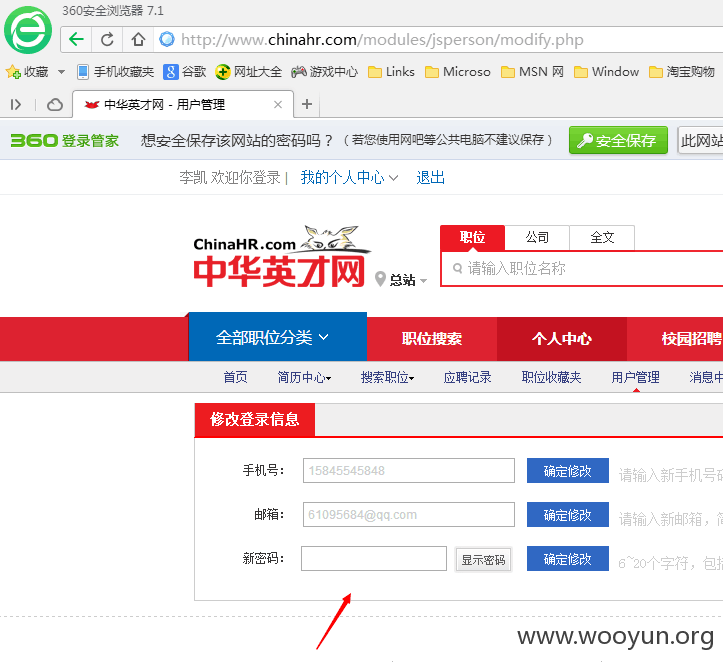Open the Window bookmark folder
This screenshot has height=665, width=723.
pyautogui.click(x=606, y=72)
